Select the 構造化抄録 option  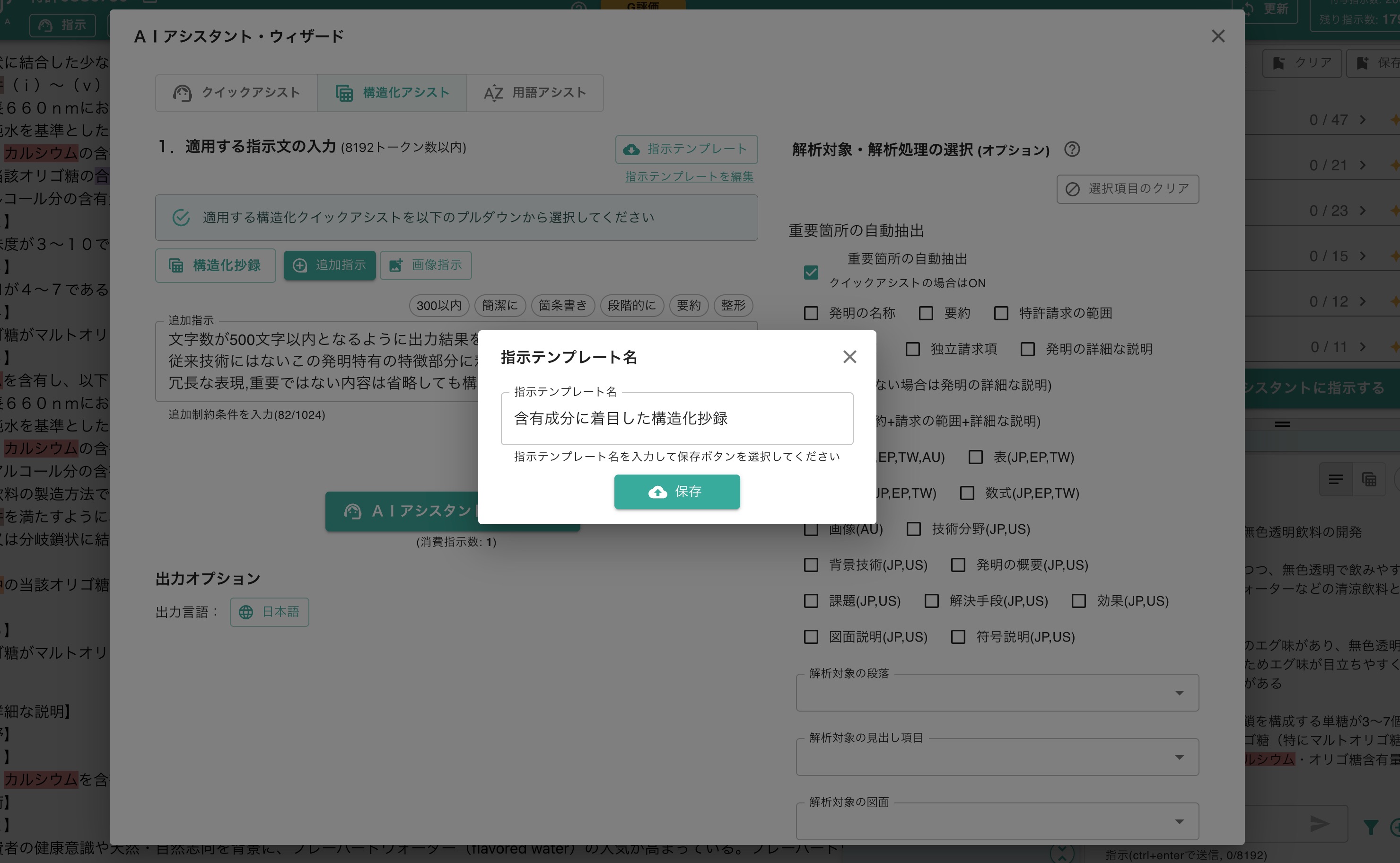[x=215, y=265]
